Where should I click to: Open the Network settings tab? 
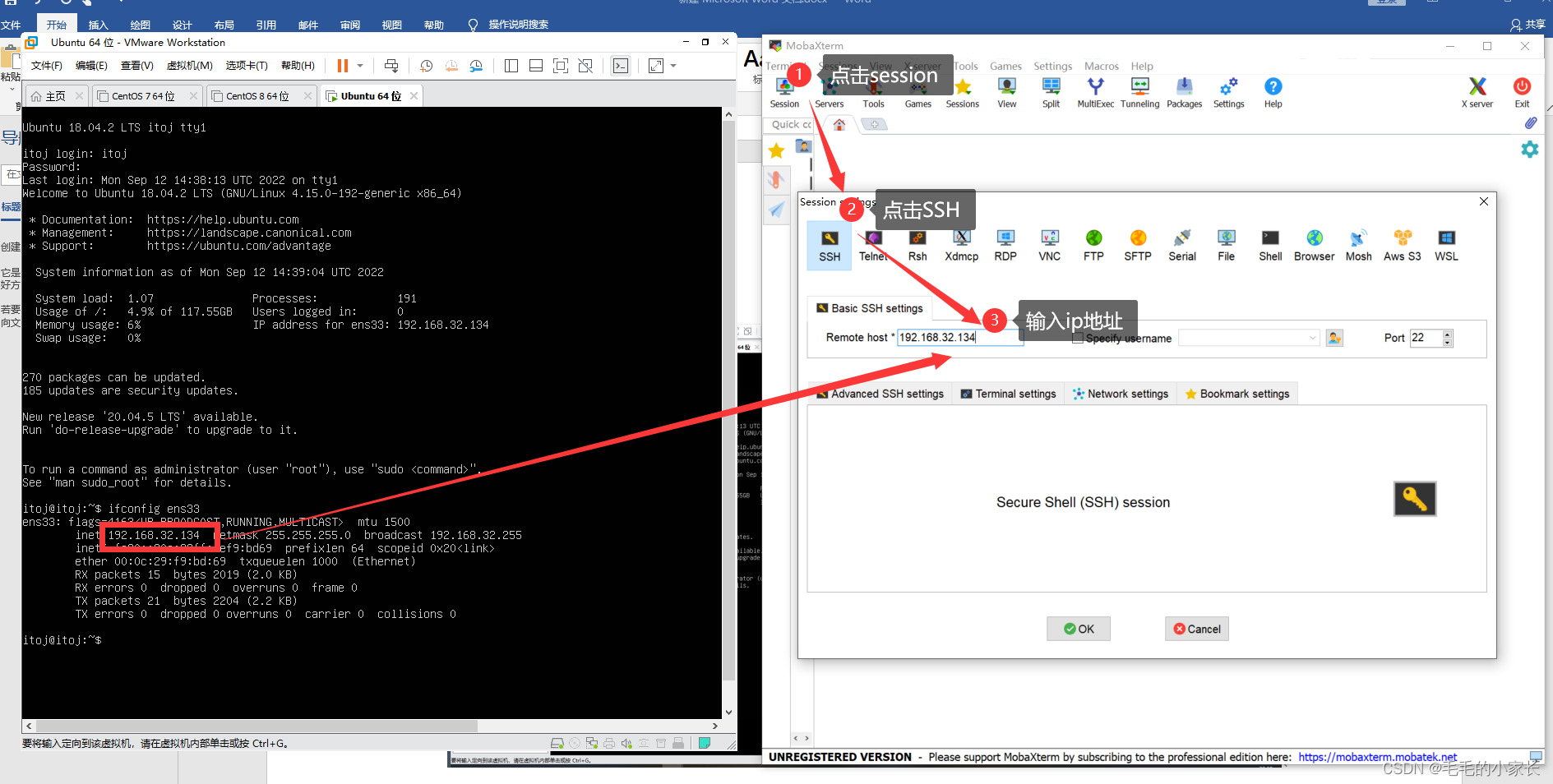click(1120, 394)
